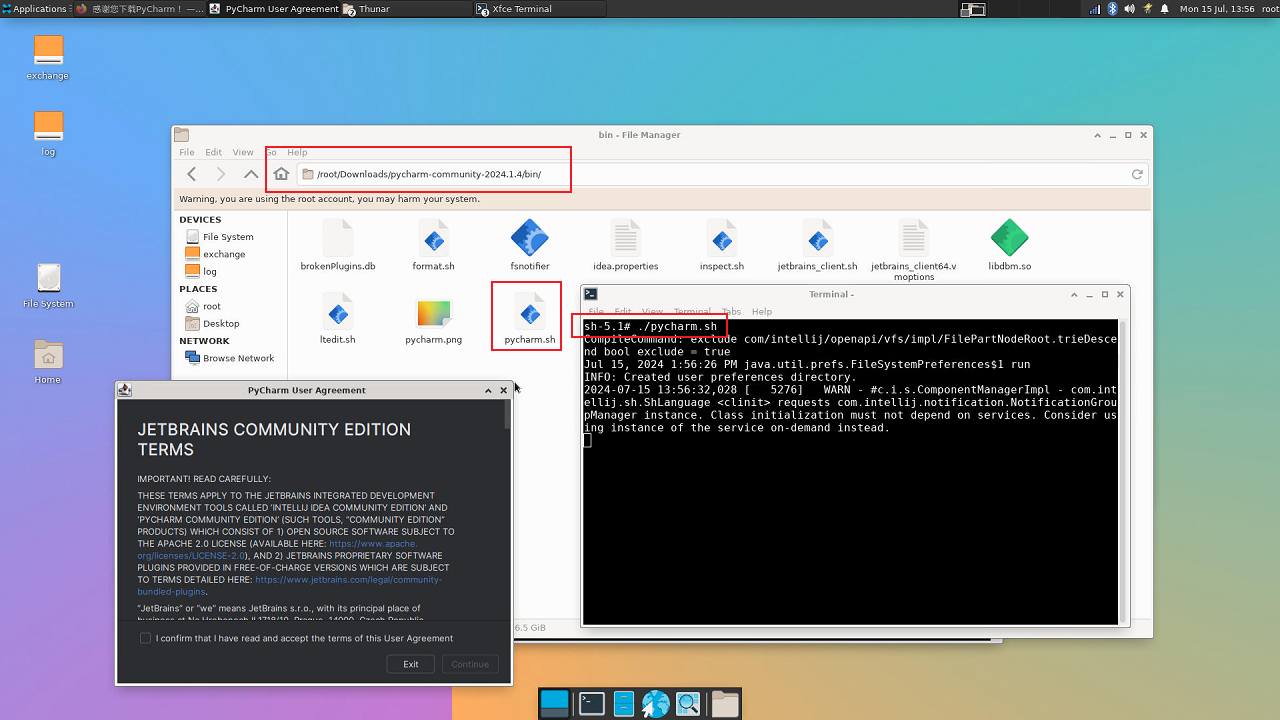Open Browse Network in the sidebar
This screenshot has height=720, width=1280.
click(238, 358)
